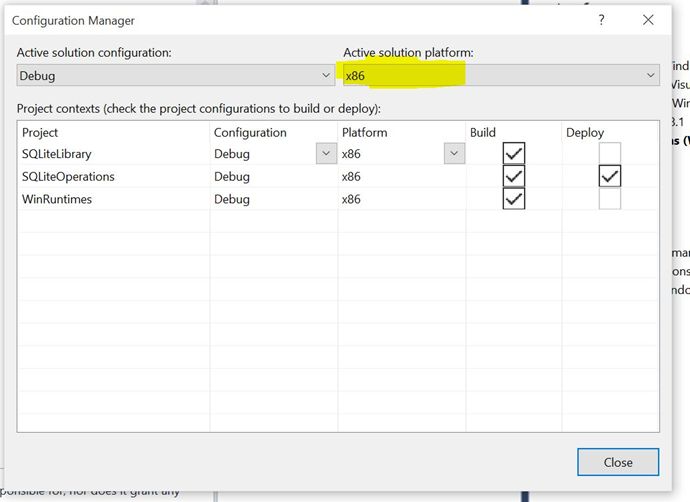The height and width of the screenshot is (502, 690).
Task: Expand SQLiteLibrary platform dropdown arrow
Action: [x=454, y=154]
